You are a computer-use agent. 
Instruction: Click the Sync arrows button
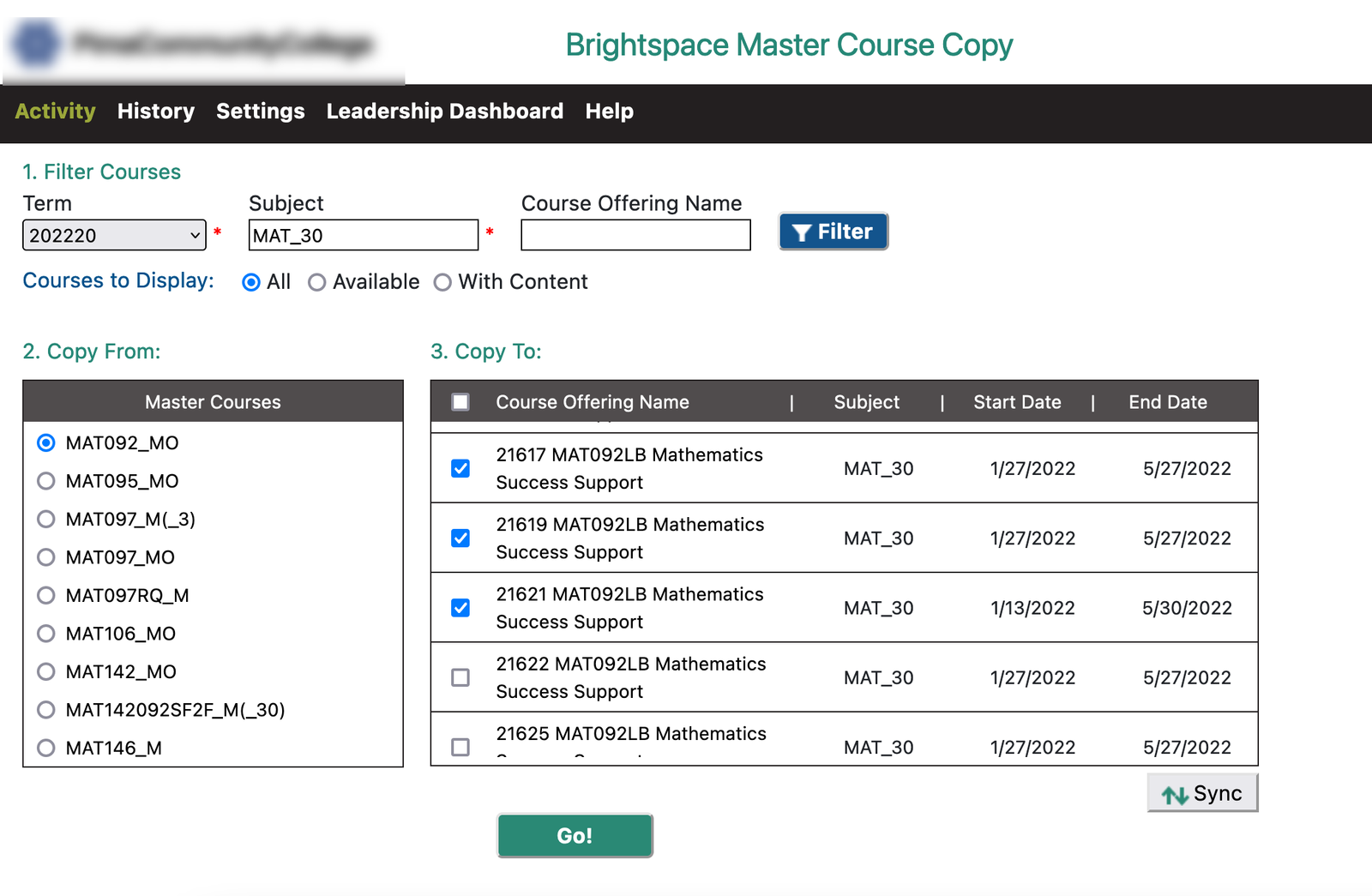(x=1201, y=793)
